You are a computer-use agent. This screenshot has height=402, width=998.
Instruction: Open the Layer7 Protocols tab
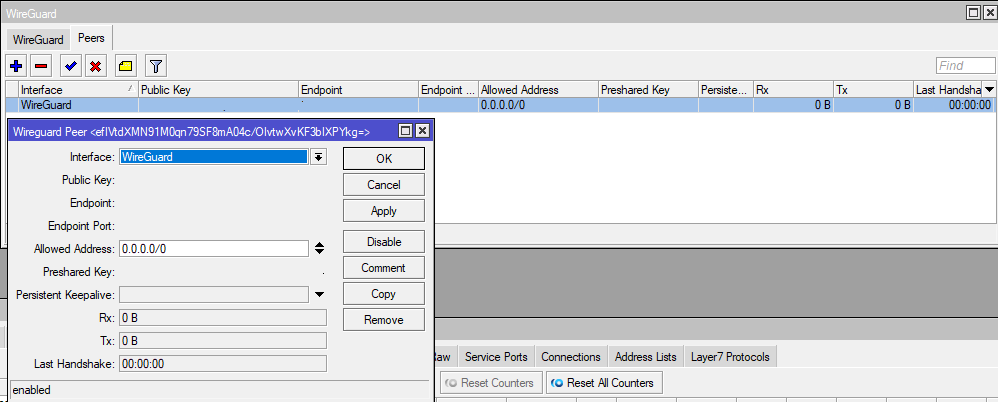pyautogui.click(x=730, y=357)
